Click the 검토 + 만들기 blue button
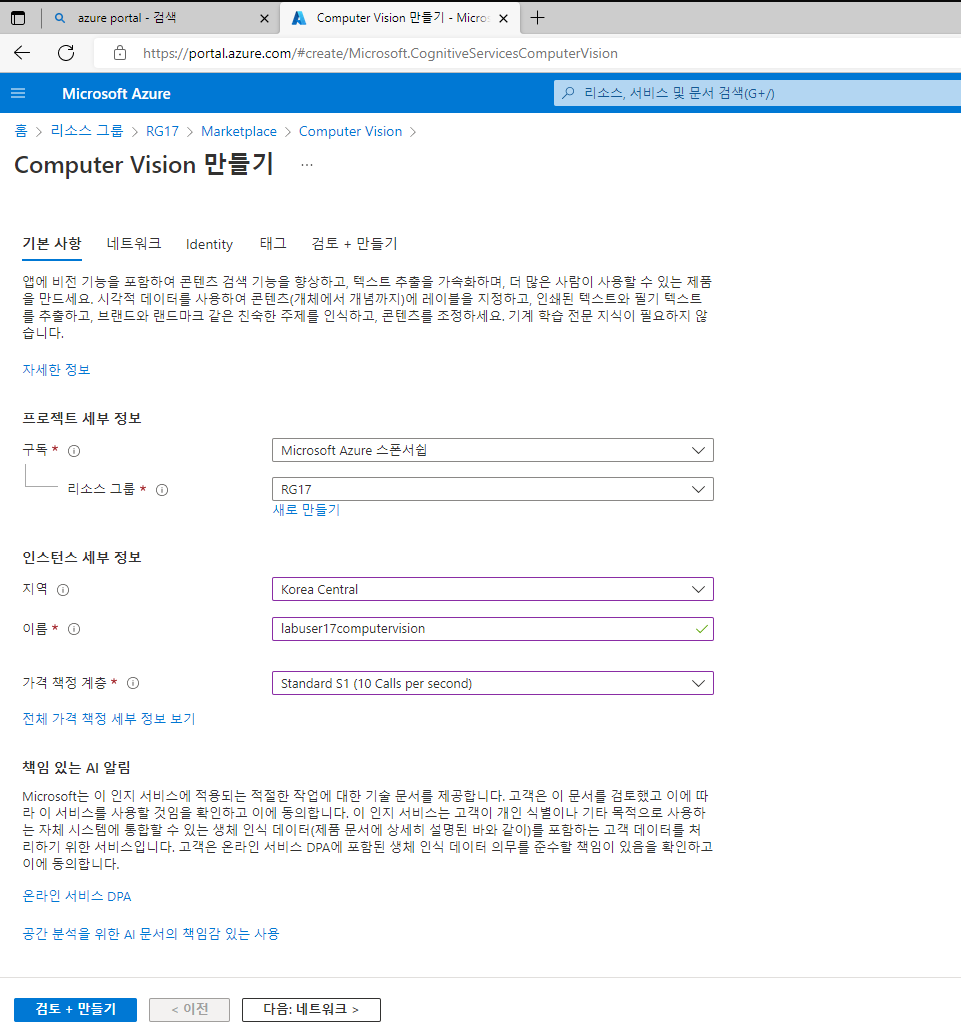The width and height of the screenshot is (961, 1031). click(x=76, y=1009)
